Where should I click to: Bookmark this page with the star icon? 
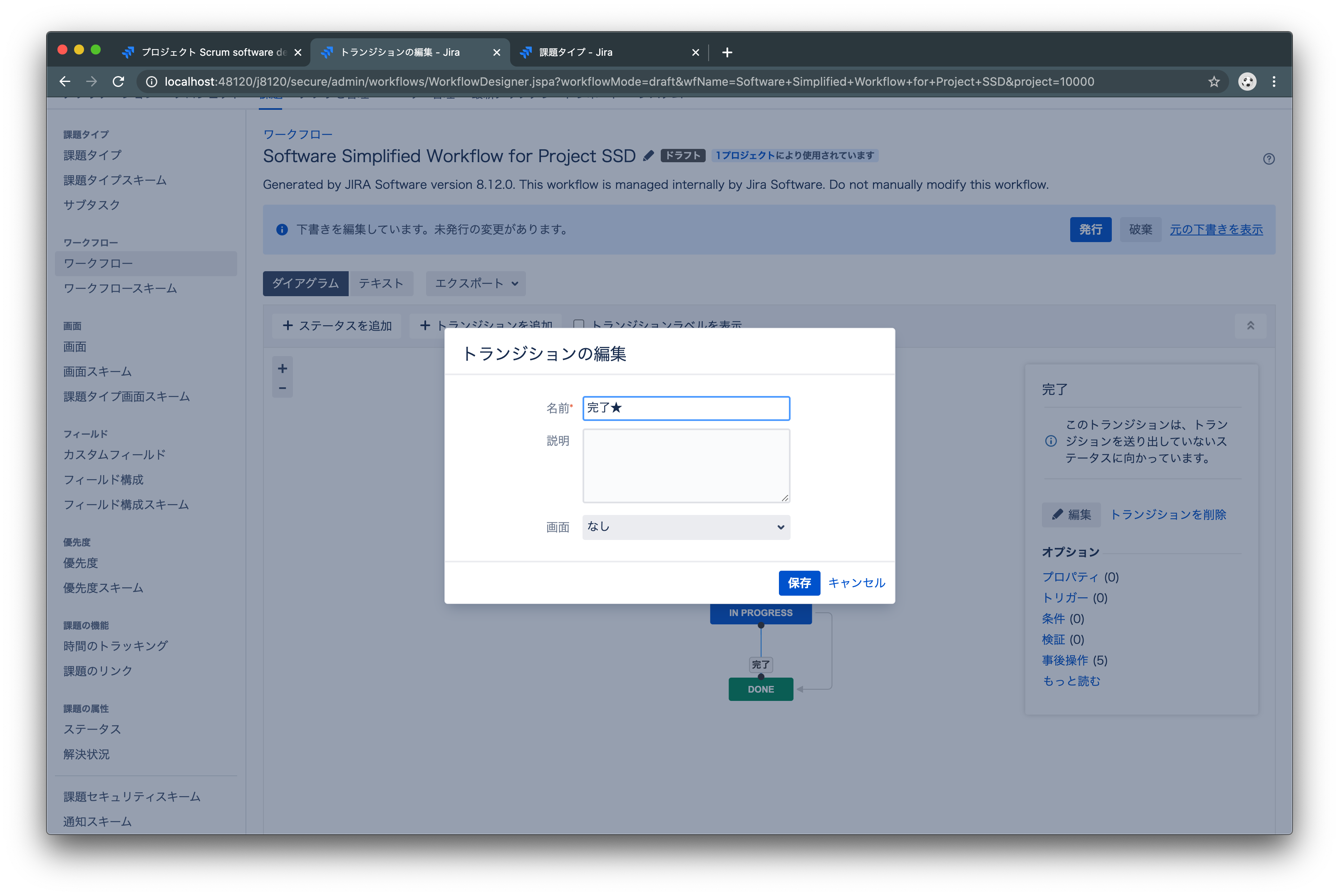[x=1213, y=82]
